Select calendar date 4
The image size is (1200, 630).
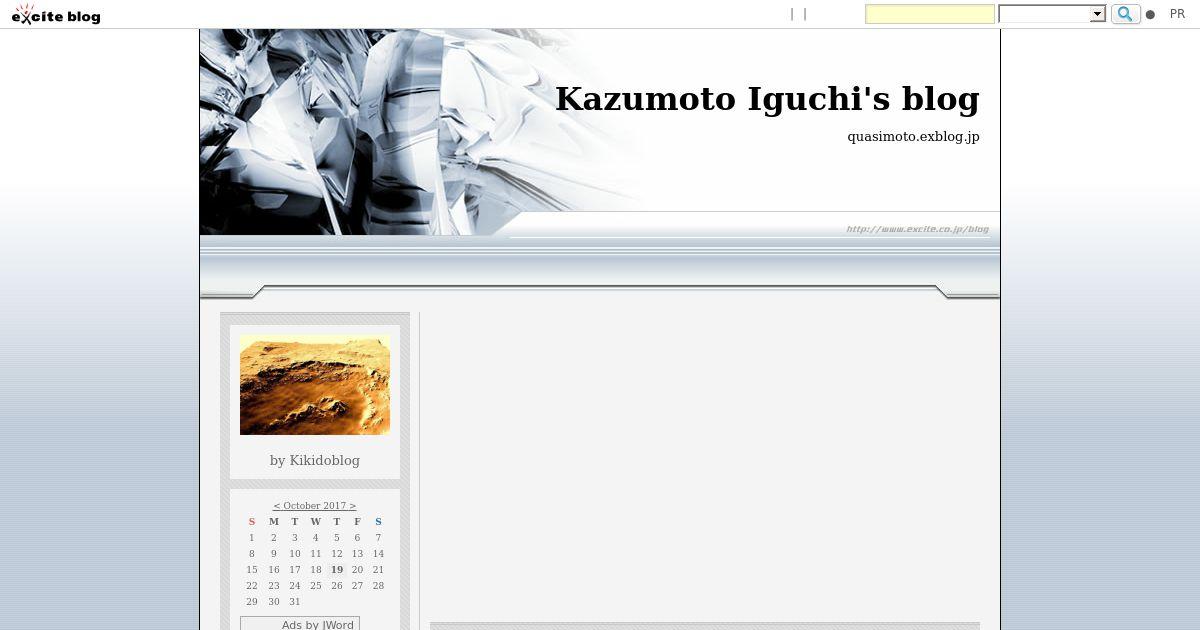click(315, 538)
